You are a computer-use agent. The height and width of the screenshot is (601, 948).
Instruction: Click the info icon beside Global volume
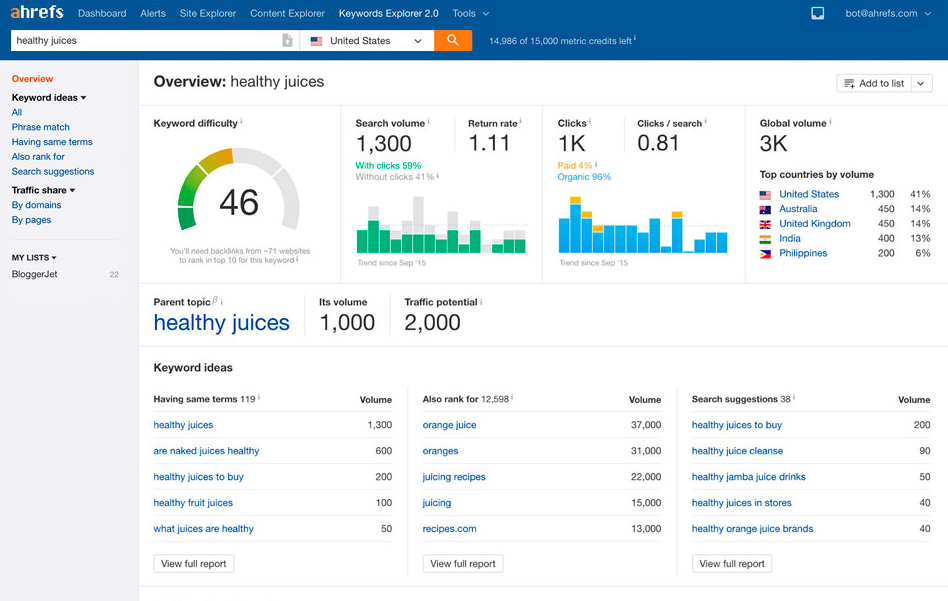pos(831,122)
